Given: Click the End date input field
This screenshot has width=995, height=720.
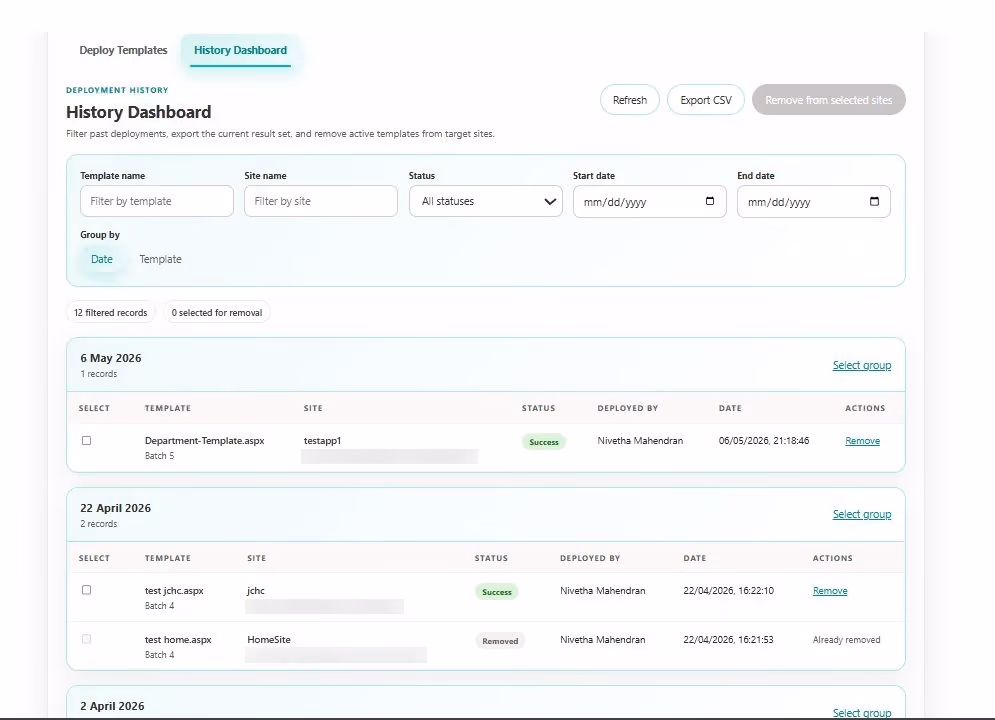Looking at the screenshot, I should click(814, 202).
